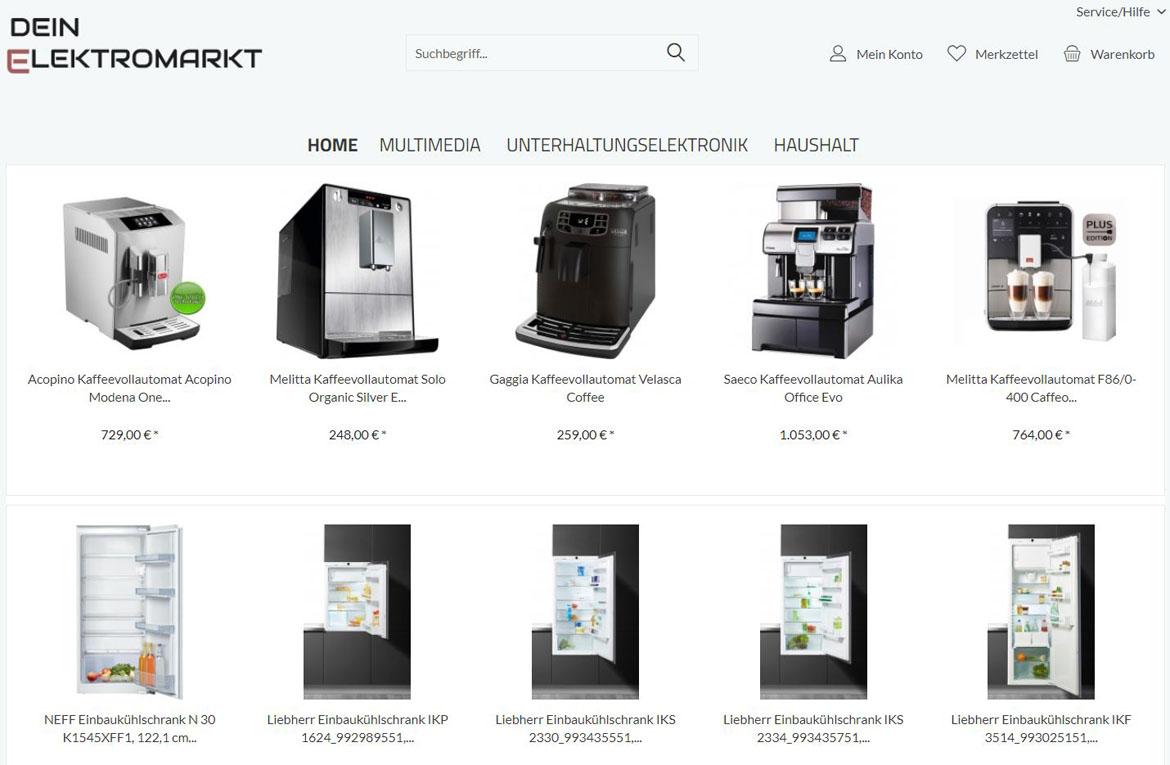Expand the Service/Hilfe dropdown
Viewport: 1170px width, 765px height.
[x=1120, y=12]
